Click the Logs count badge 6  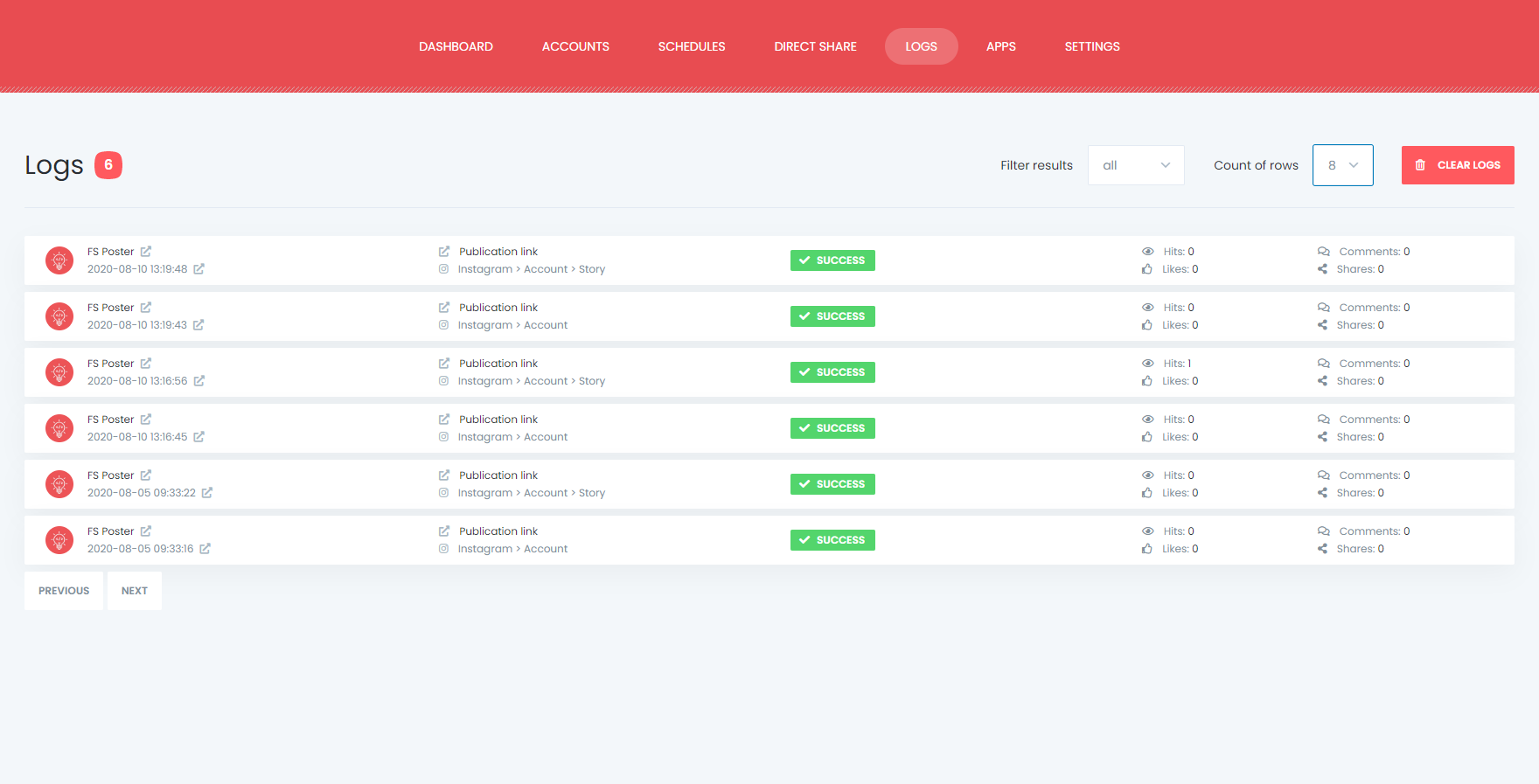coord(108,164)
